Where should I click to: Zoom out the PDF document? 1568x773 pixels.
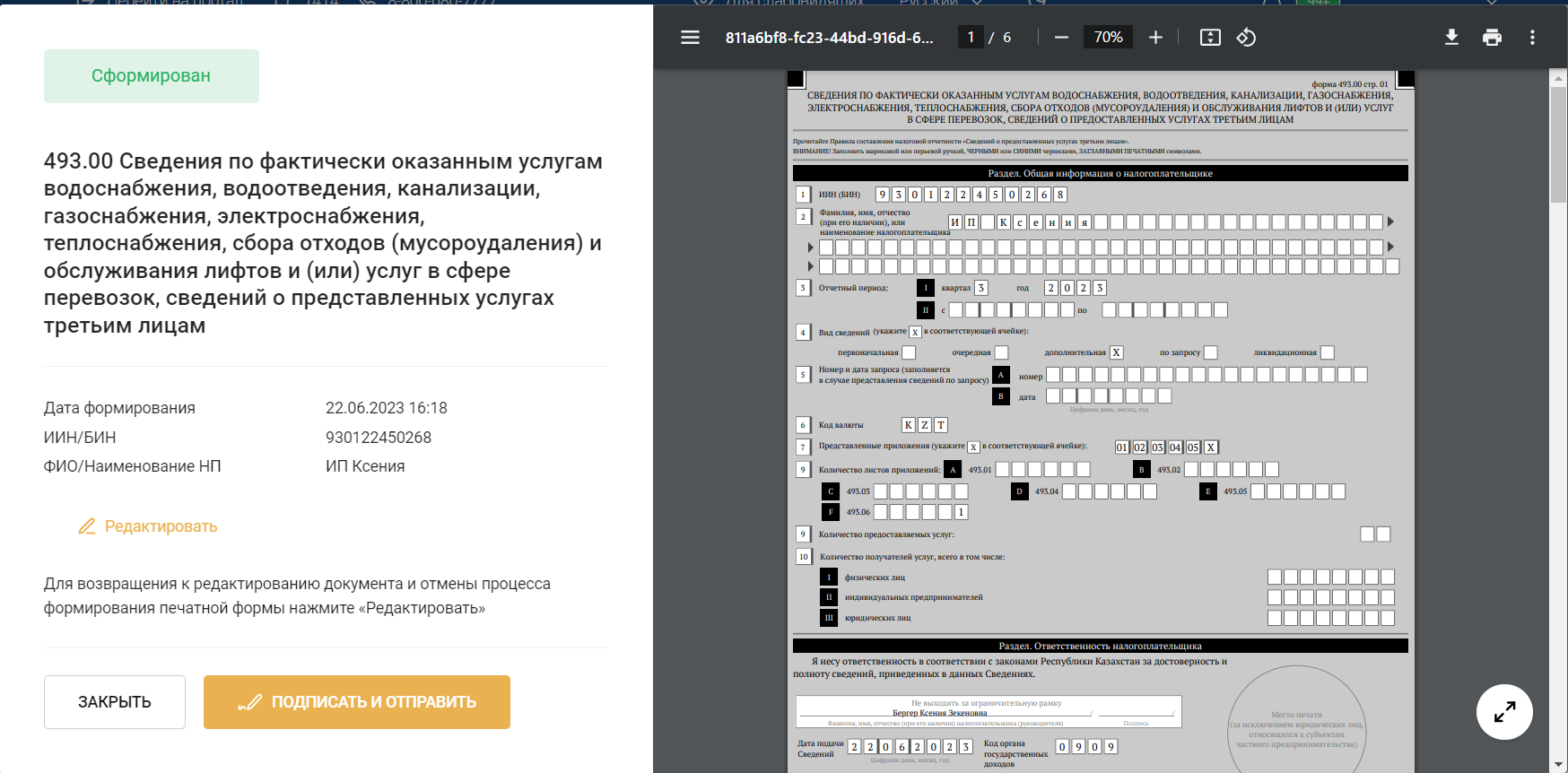[1061, 38]
